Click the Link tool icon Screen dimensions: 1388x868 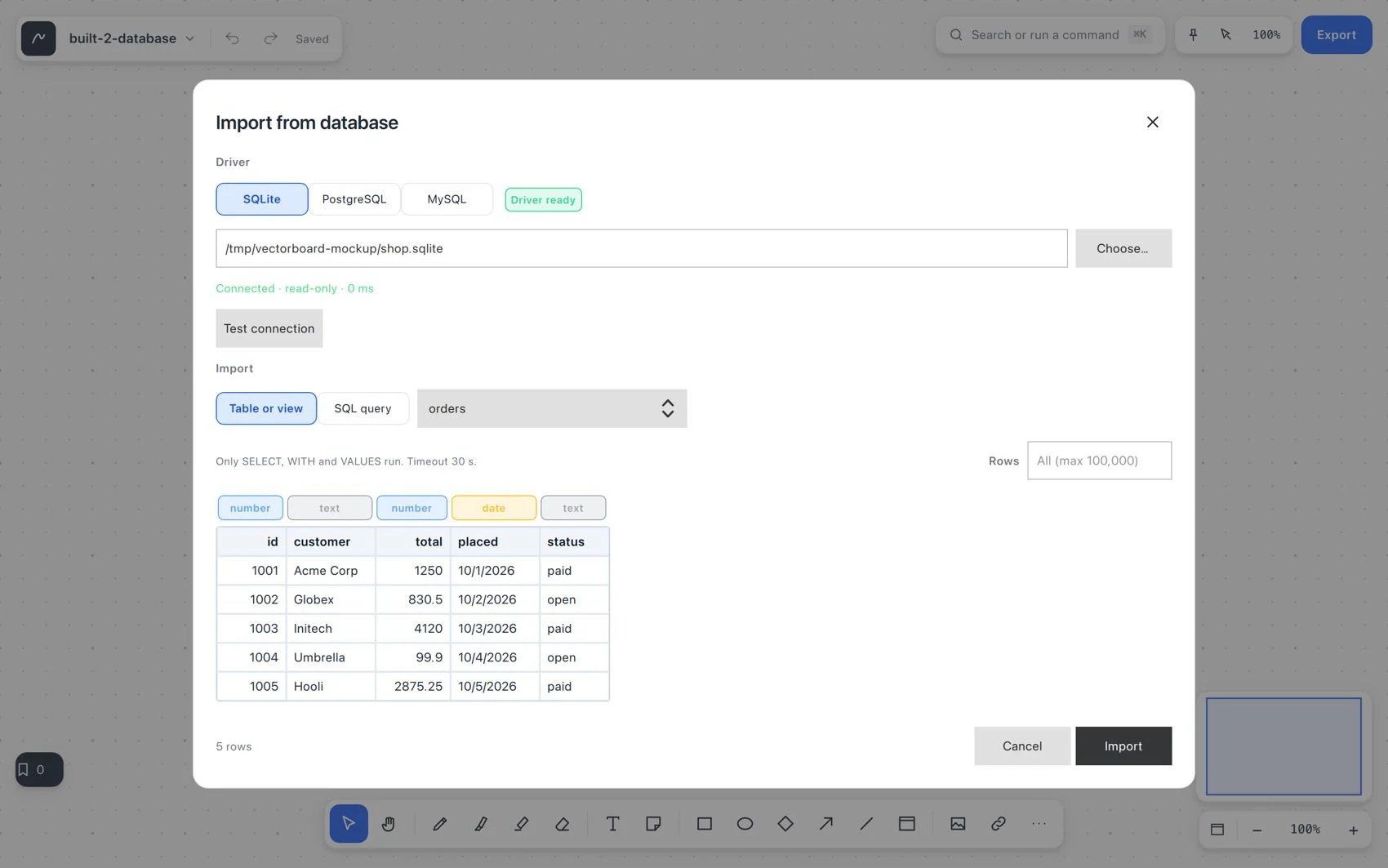999,823
